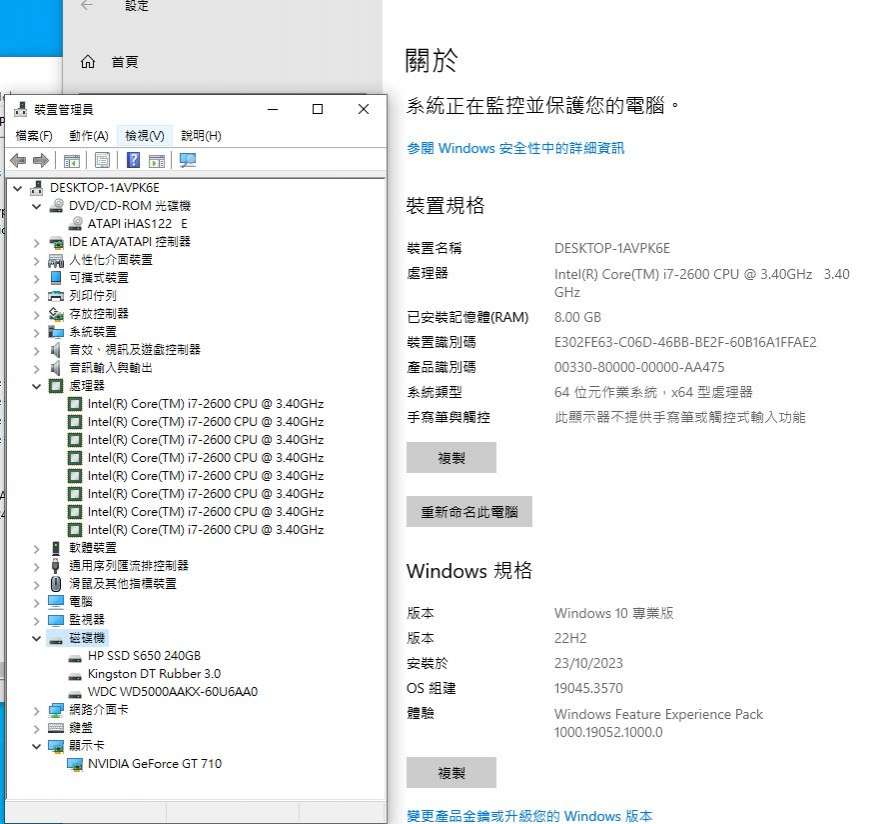Expand the 電腦 category
Viewport: 892px width, 824px height.
36,602
